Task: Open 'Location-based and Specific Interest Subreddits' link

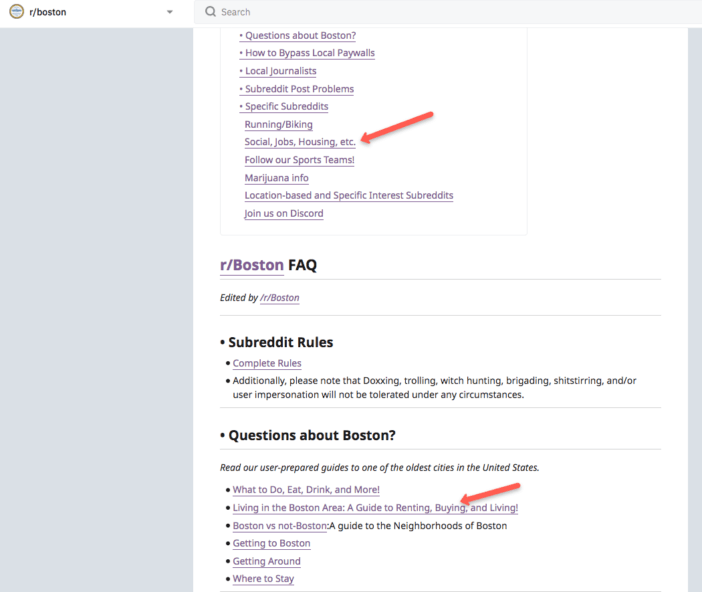Action: tap(349, 195)
